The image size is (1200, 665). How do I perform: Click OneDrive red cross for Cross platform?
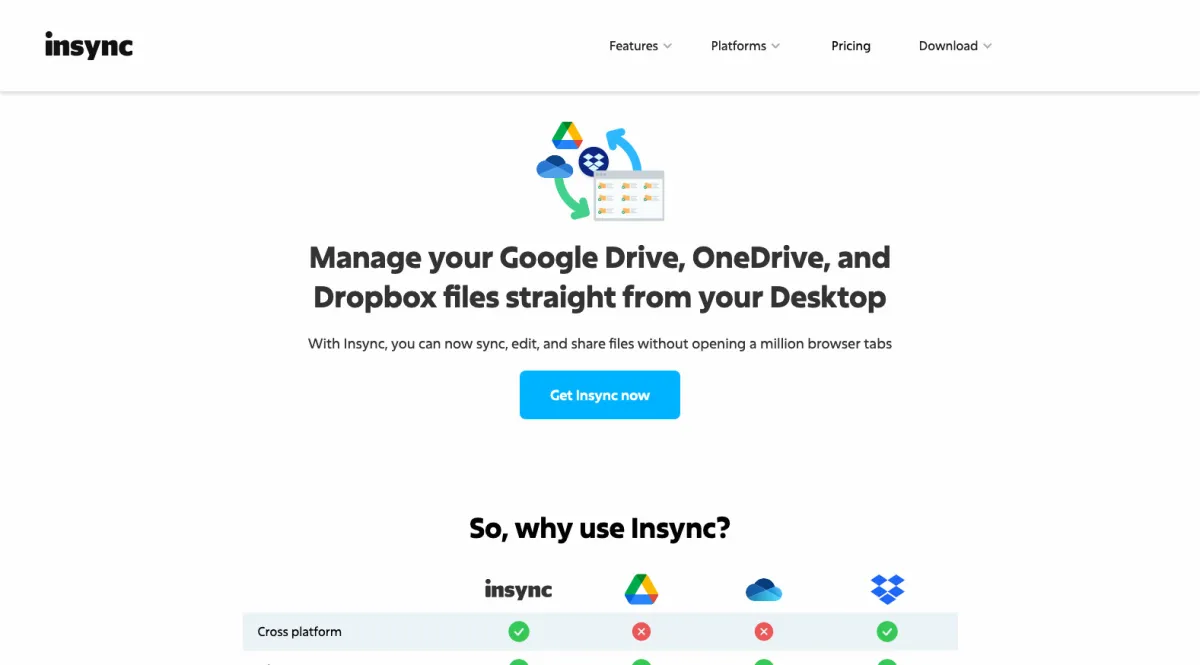pyautogui.click(x=764, y=632)
